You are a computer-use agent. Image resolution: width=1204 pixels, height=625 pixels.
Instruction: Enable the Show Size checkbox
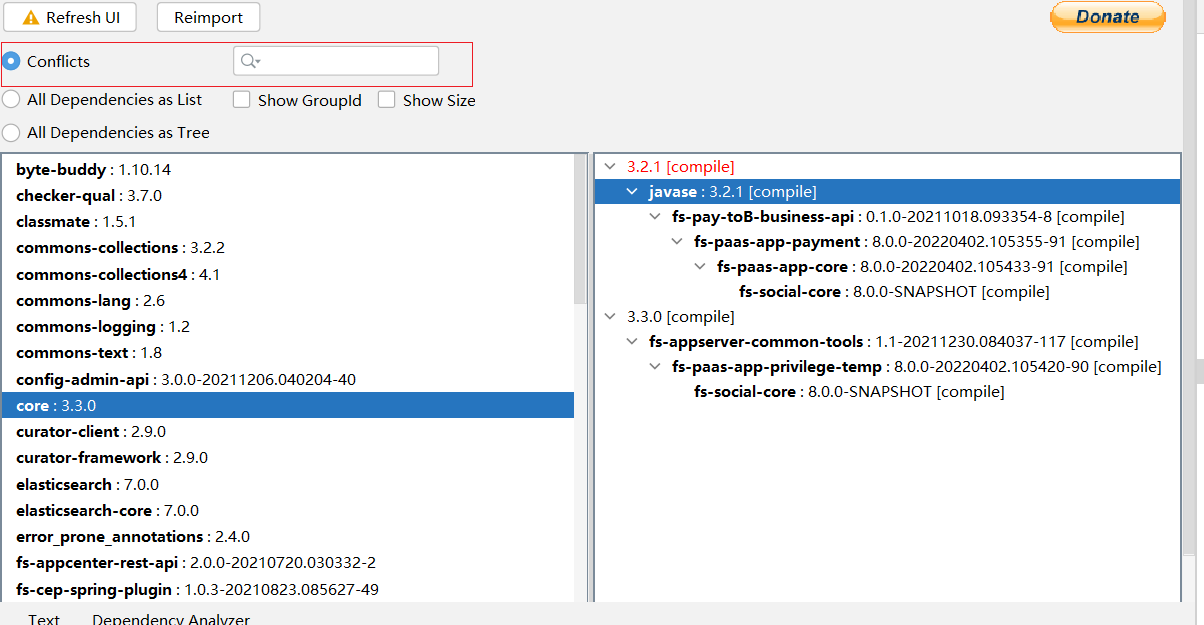click(386, 100)
